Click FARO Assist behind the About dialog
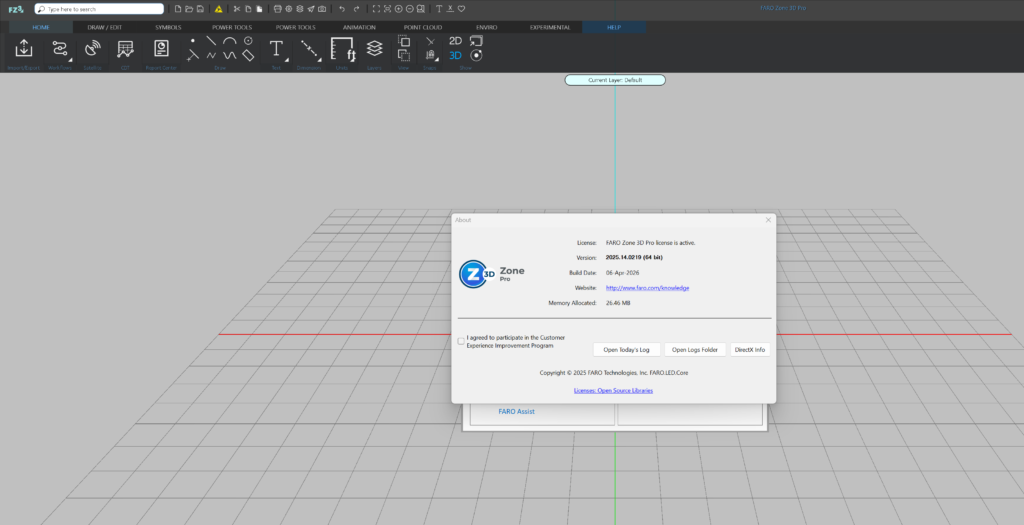This screenshot has width=1024, height=525. tap(517, 411)
